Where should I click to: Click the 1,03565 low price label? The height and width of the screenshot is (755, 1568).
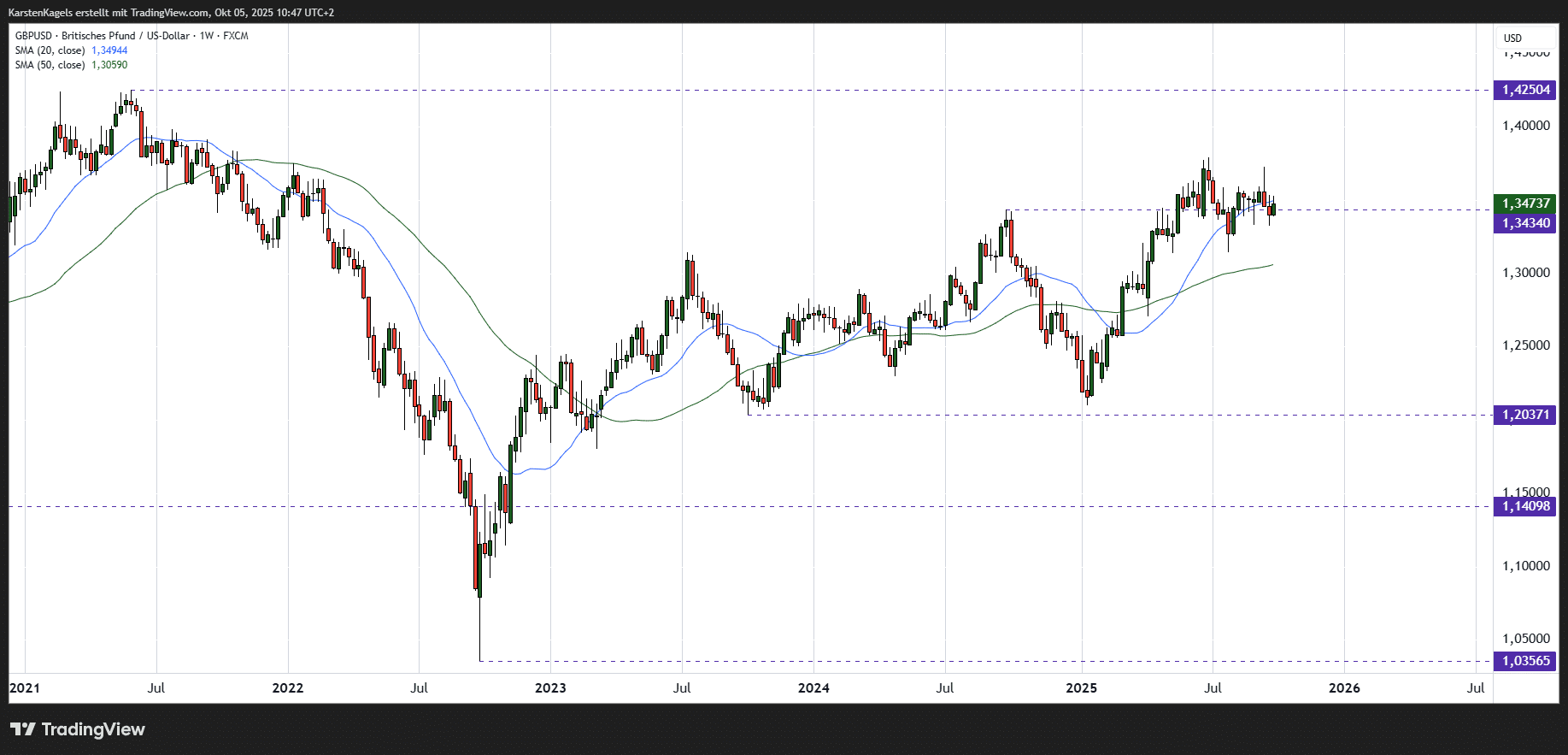click(x=1525, y=661)
